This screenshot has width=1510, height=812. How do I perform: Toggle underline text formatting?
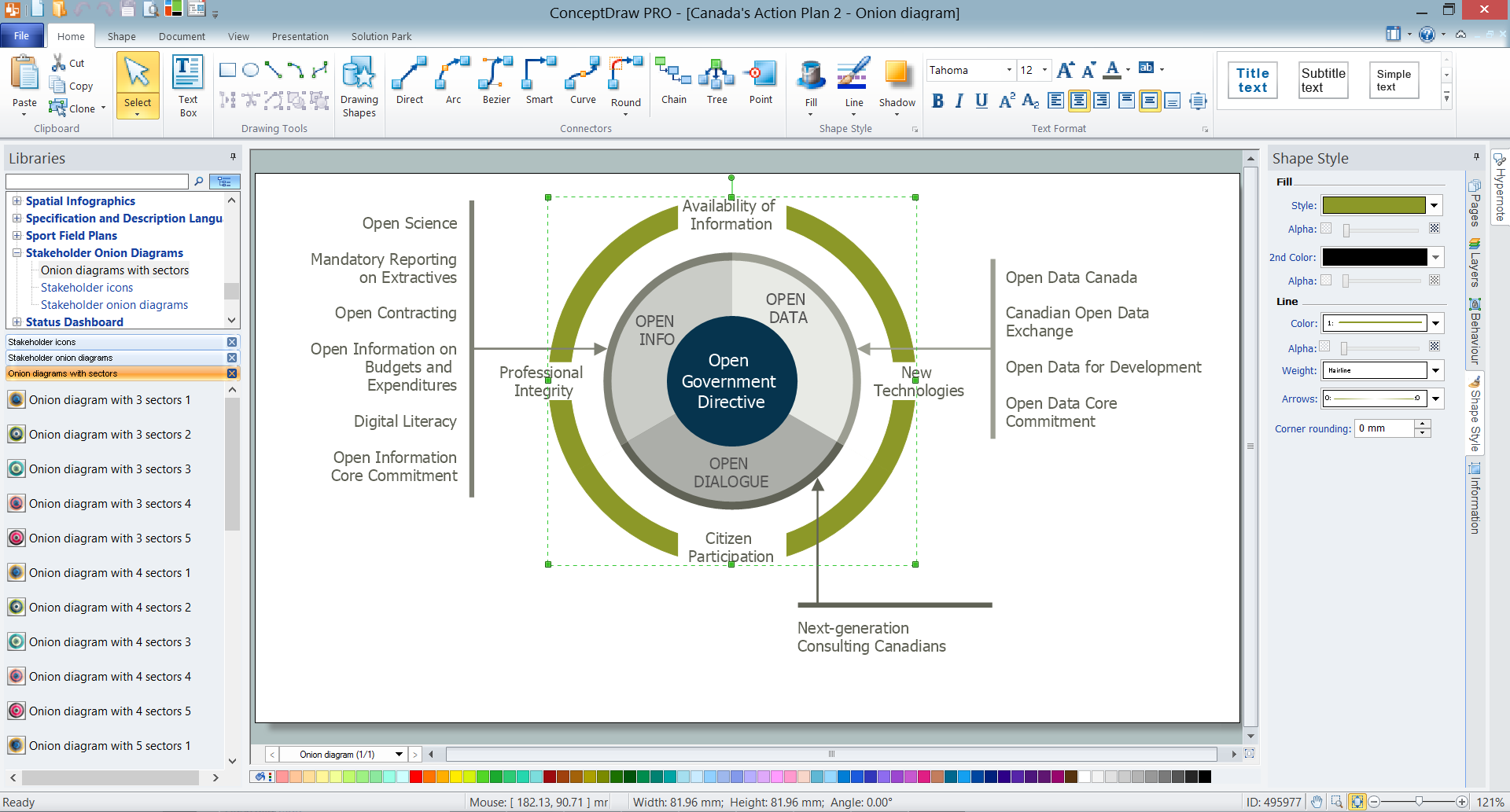tap(981, 101)
